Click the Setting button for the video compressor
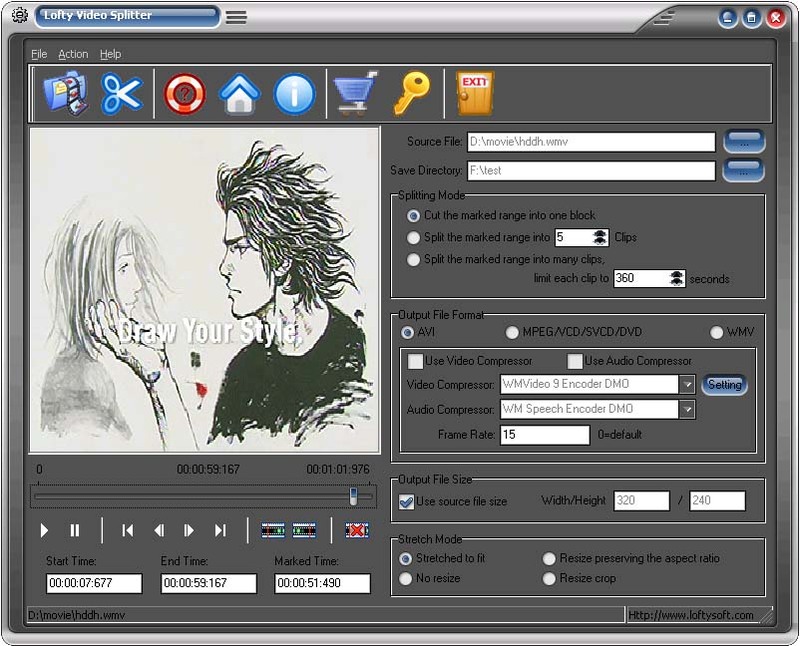This screenshot has height=646, width=800. click(x=724, y=384)
